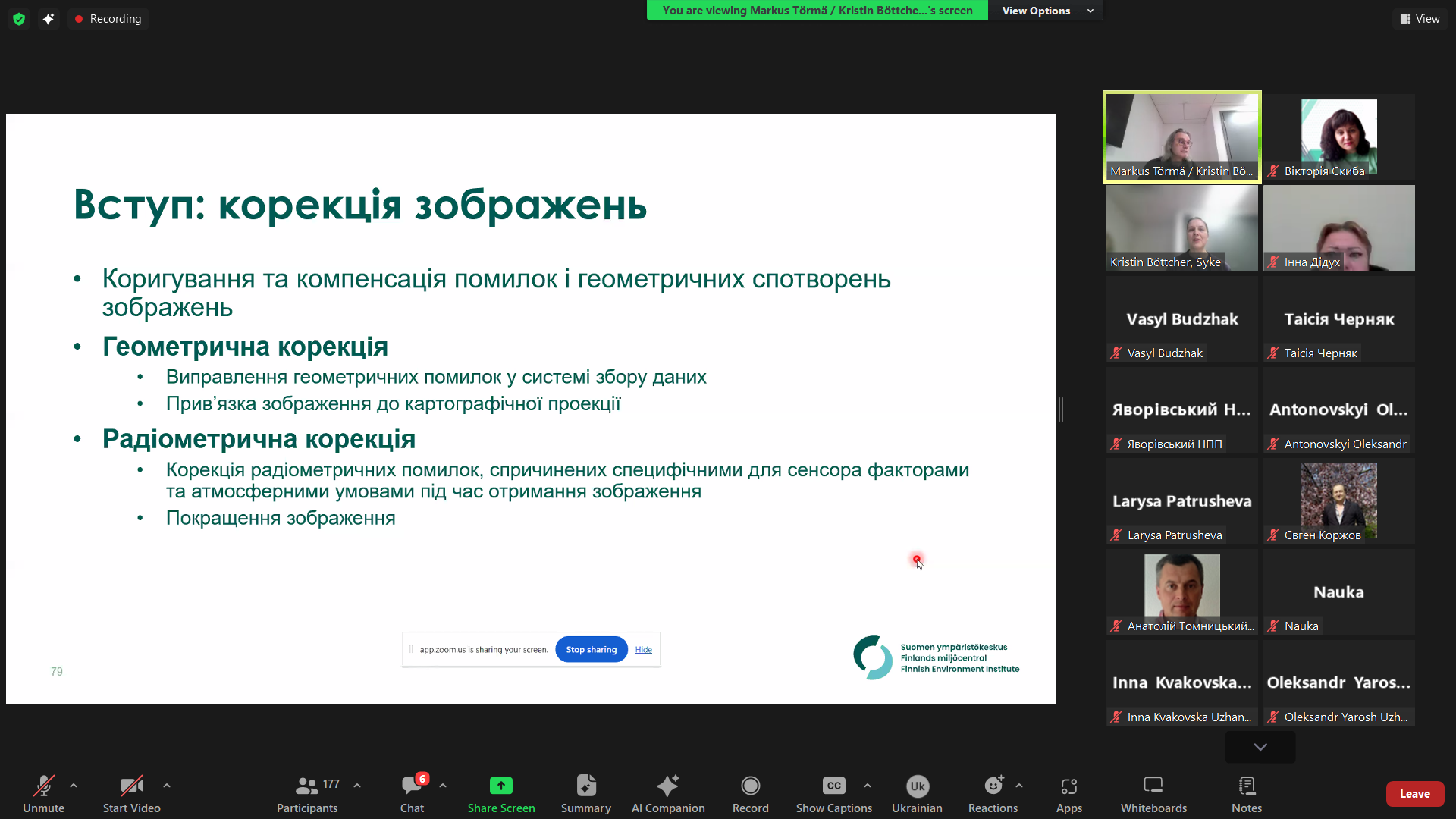Open the View menu
This screenshot has height=819, width=1456.
[1420, 18]
